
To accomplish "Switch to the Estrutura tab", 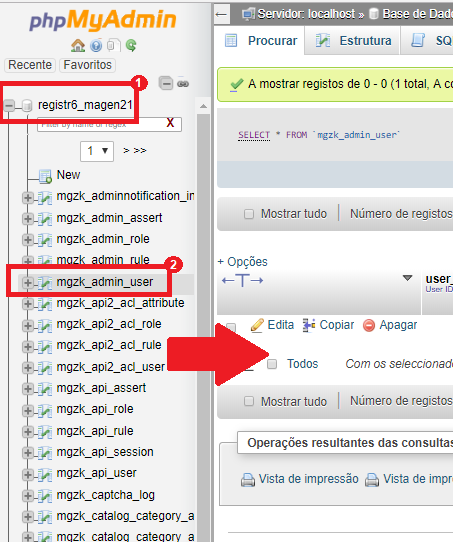I will pyautogui.click(x=352, y=40).
